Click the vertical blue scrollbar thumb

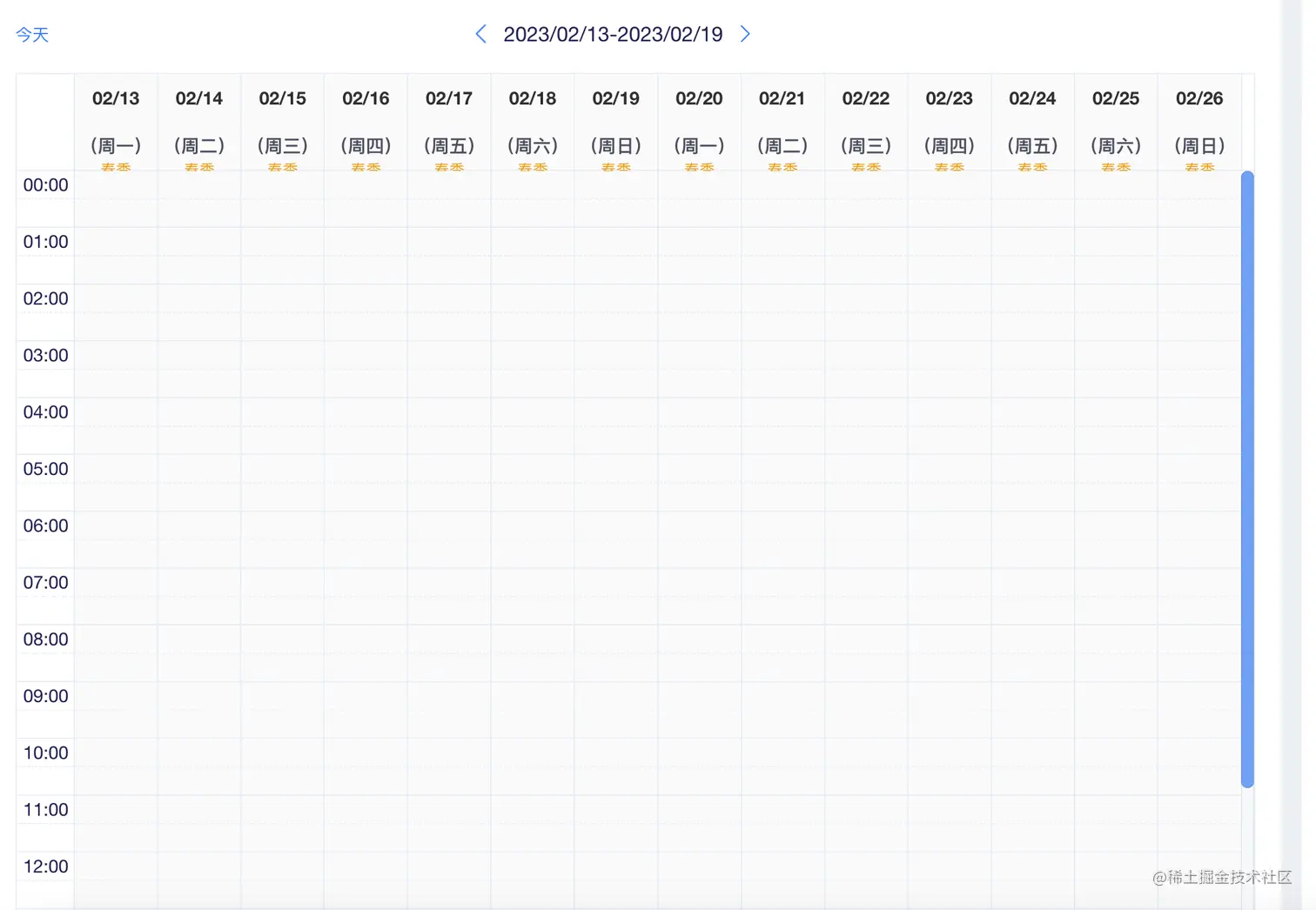coord(1247,479)
